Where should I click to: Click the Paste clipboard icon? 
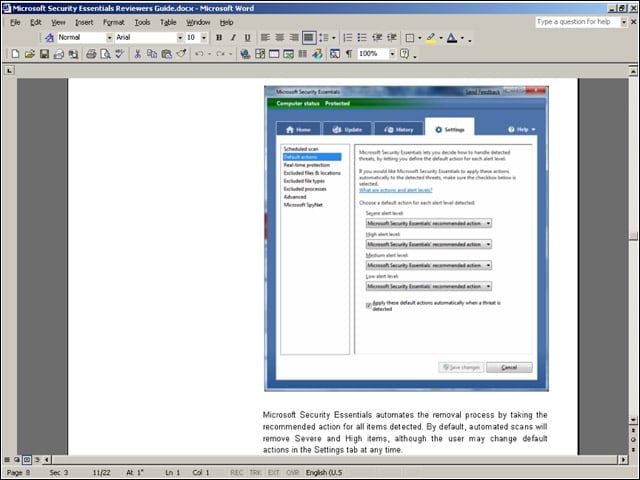tap(167, 54)
